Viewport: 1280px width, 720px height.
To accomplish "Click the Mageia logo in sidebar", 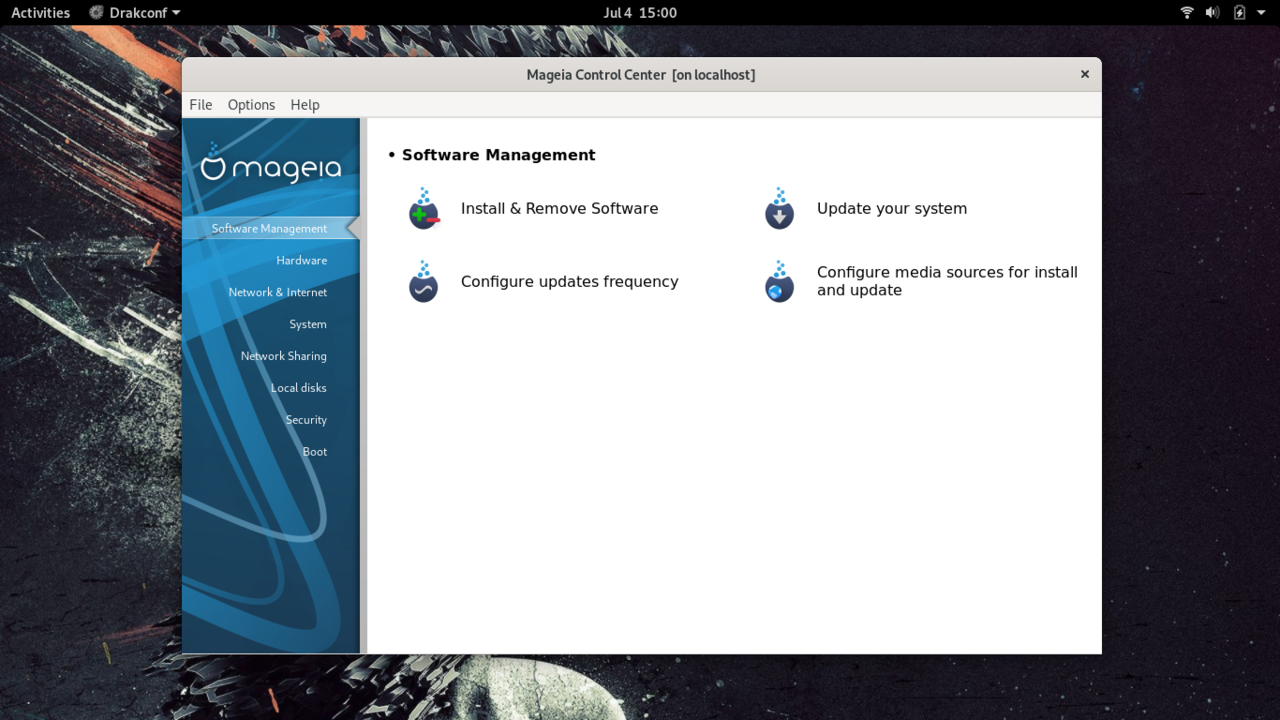I will click(271, 163).
